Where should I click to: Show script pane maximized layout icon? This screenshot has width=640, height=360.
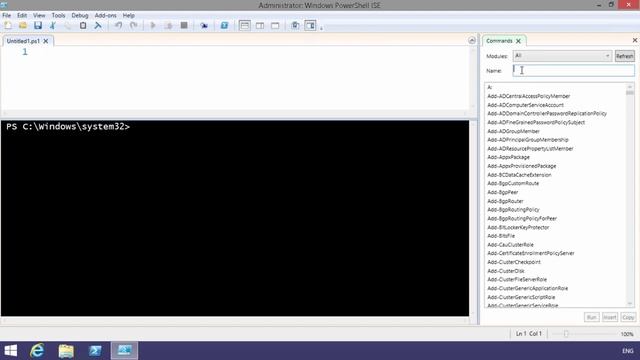[x=275, y=26]
